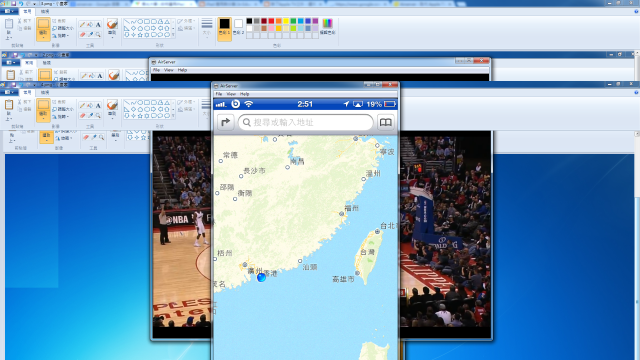Tap the directions arrow button in Maps
Image resolution: width=640 pixels, height=360 pixels.
pyautogui.click(x=225, y=122)
